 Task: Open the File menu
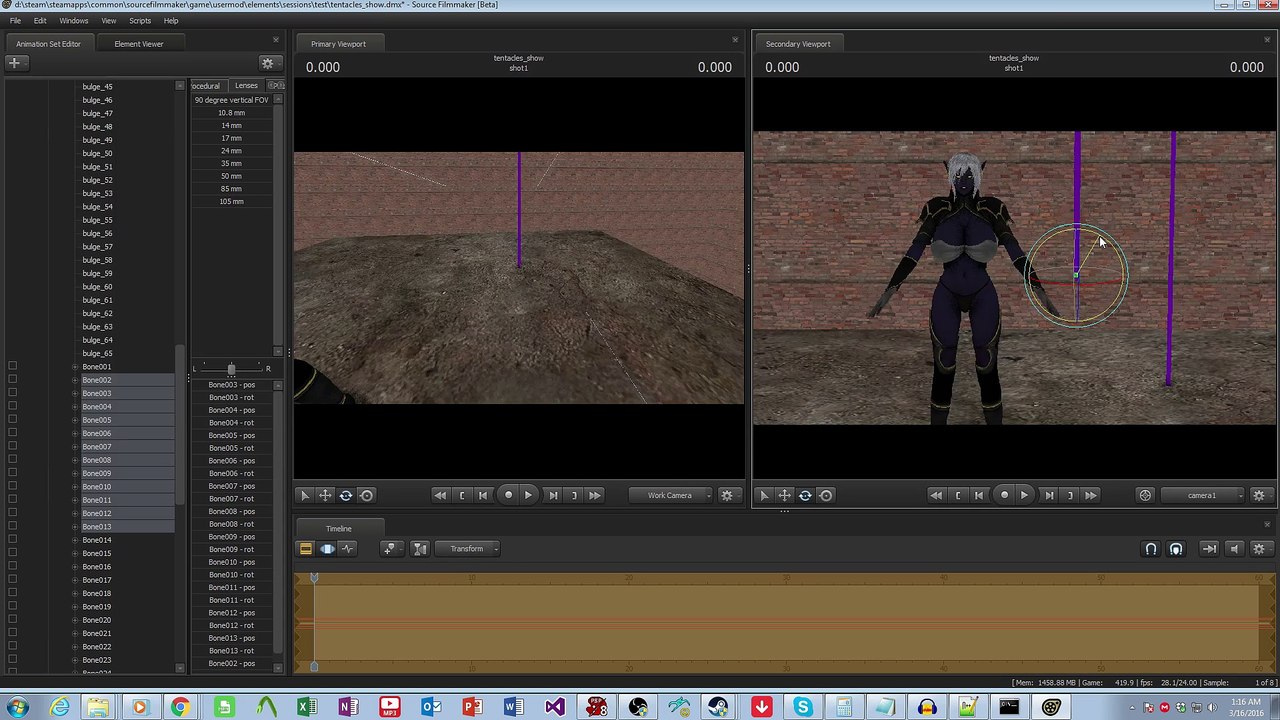click(x=15, y=20)
